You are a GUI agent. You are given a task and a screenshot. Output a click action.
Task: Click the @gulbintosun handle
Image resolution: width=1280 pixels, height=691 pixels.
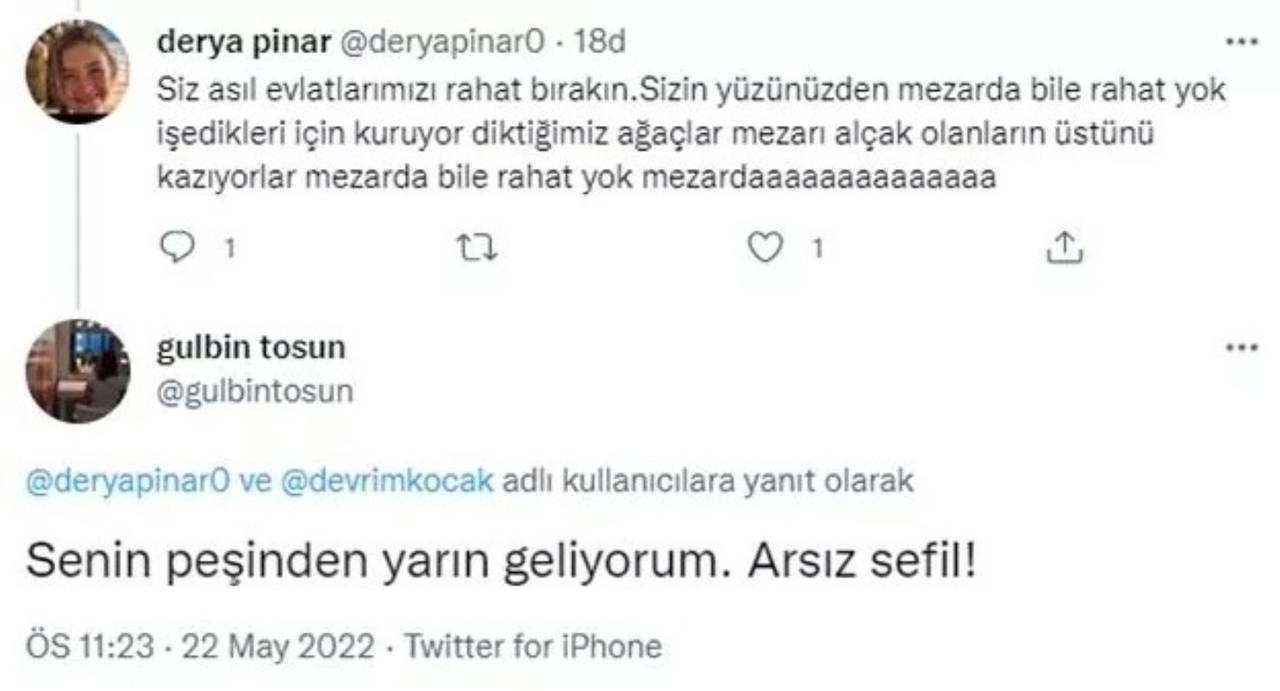[x=256, y=390]
